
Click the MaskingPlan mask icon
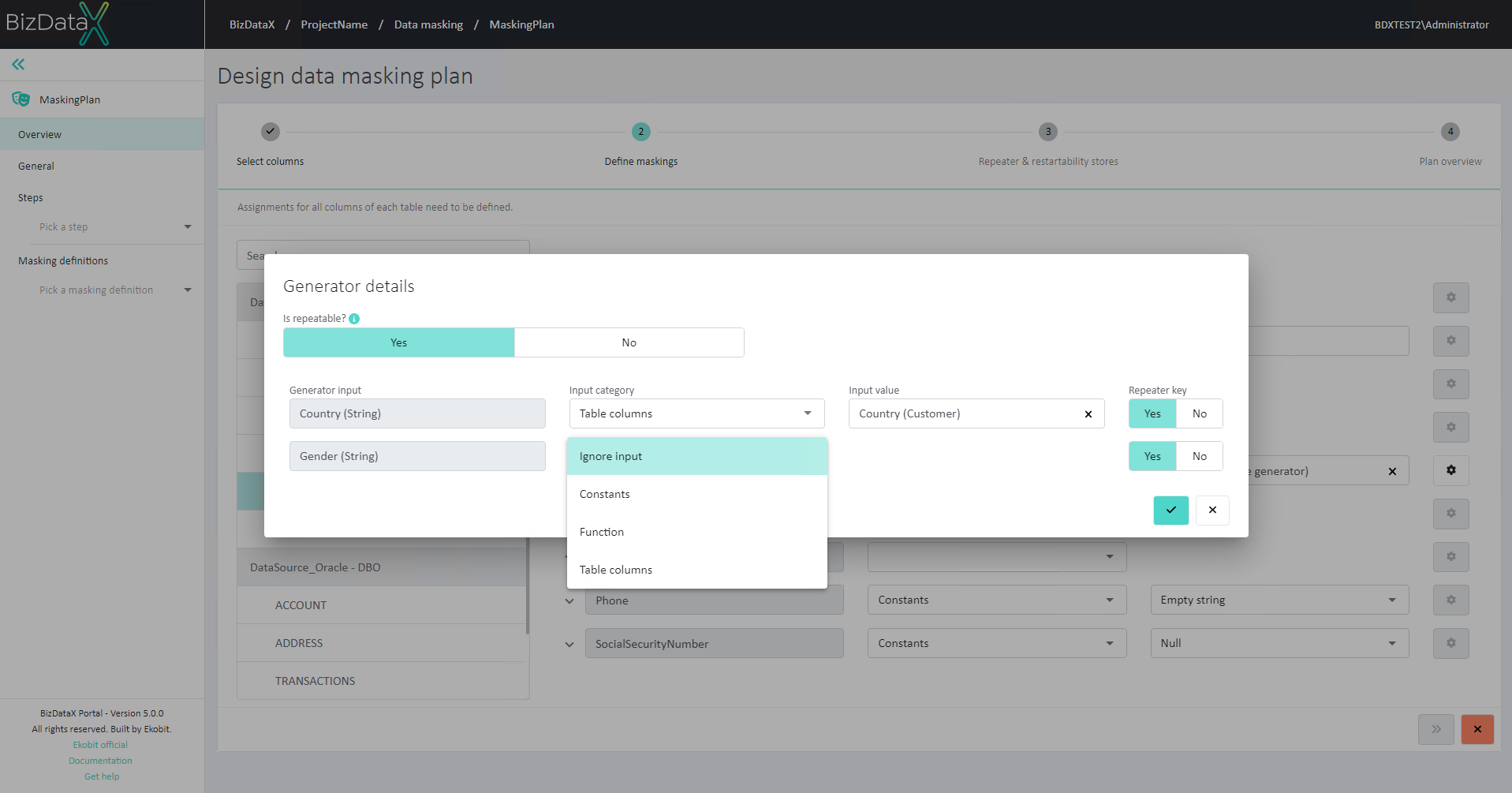point(21,99)
